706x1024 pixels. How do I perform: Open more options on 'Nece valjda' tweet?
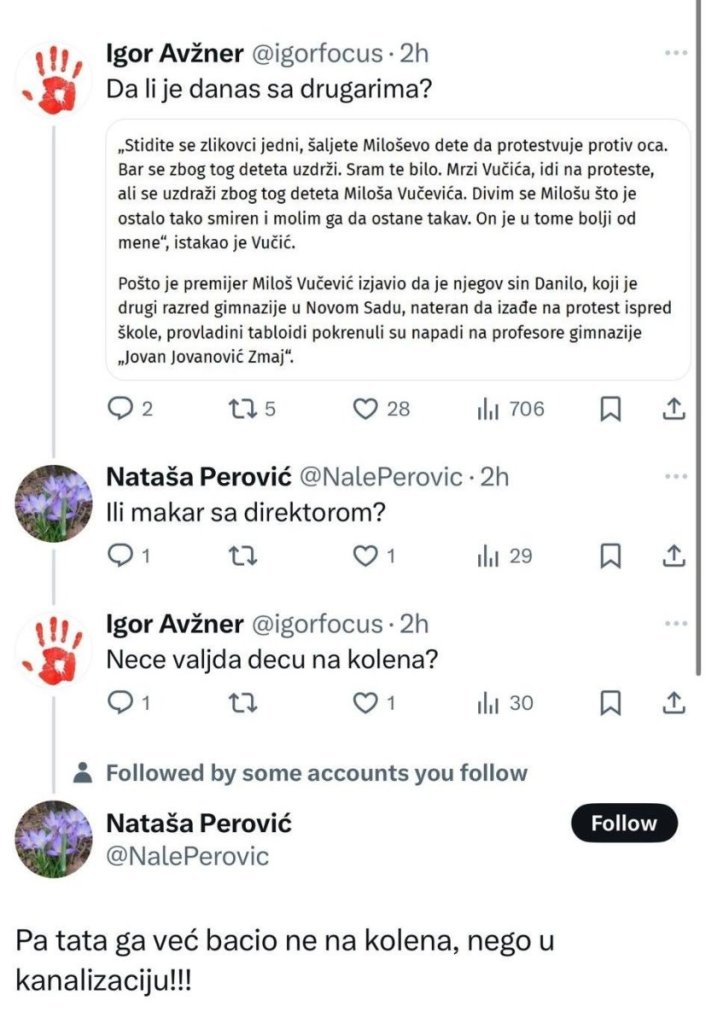tap(676, 625)
